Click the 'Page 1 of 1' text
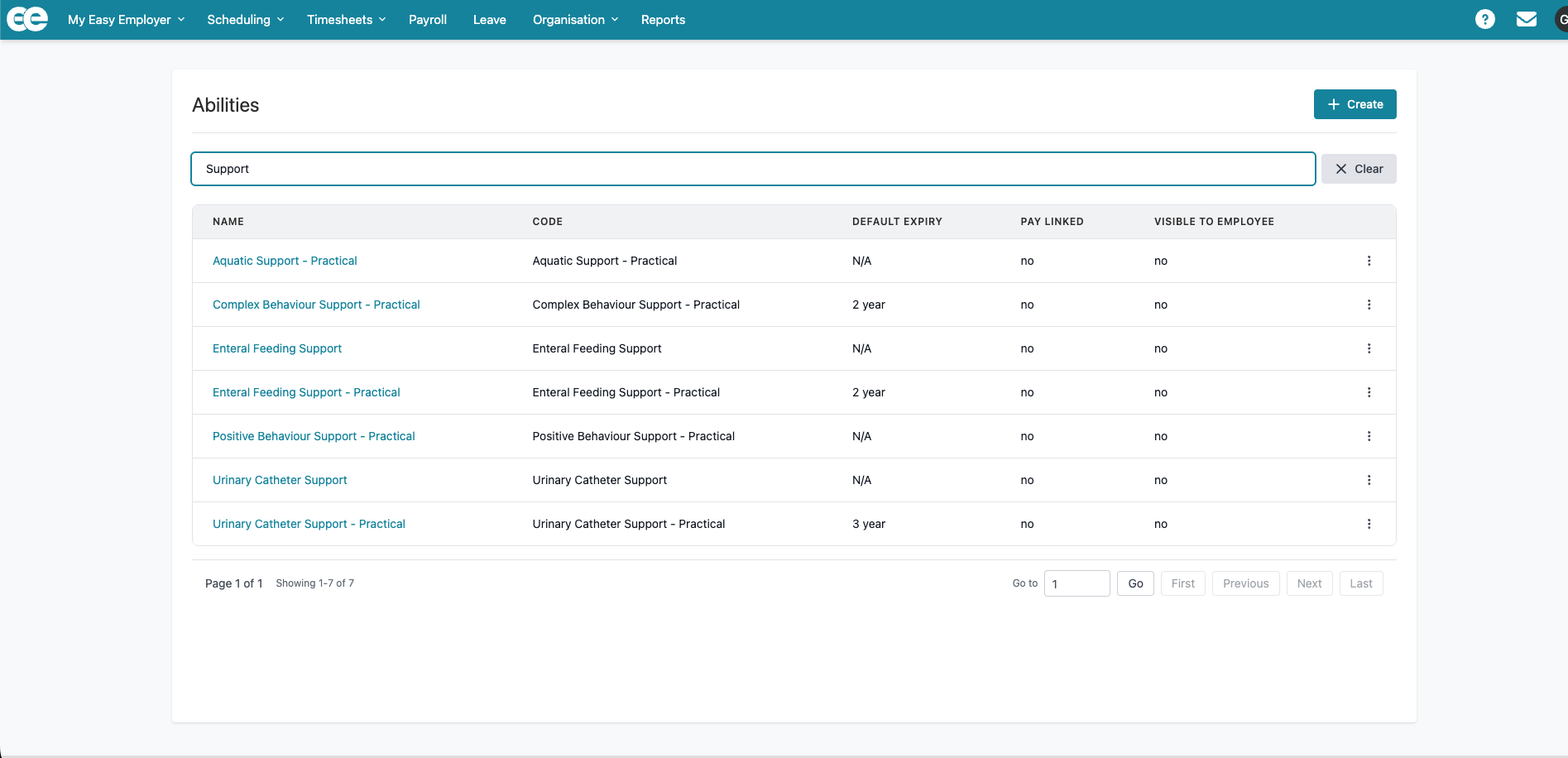This screenshot has height=758, width=1568. click(x=233, y=583)
